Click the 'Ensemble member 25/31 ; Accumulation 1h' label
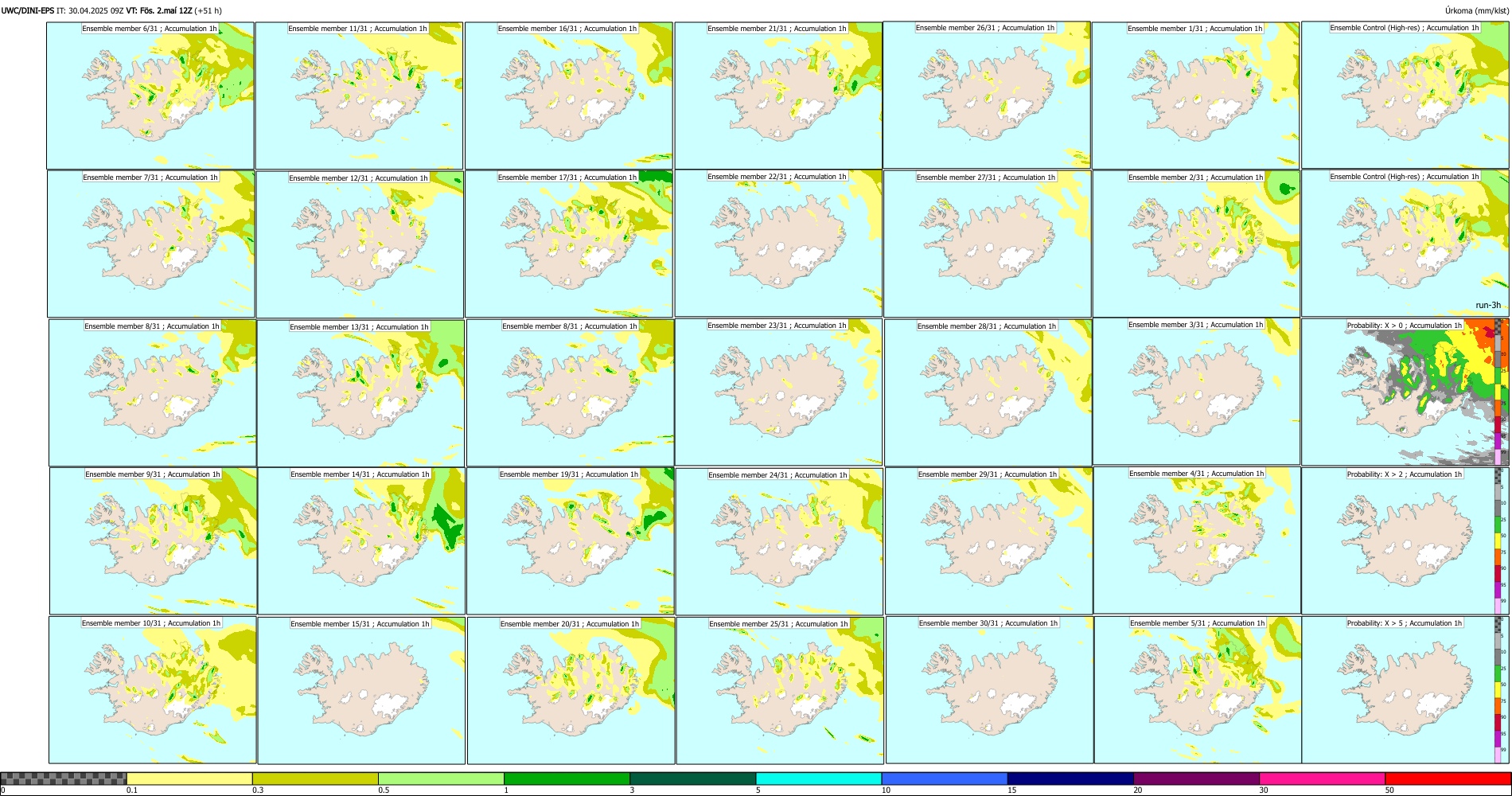The width and height of the screenshot is (1512, 796). pos(778,624)
